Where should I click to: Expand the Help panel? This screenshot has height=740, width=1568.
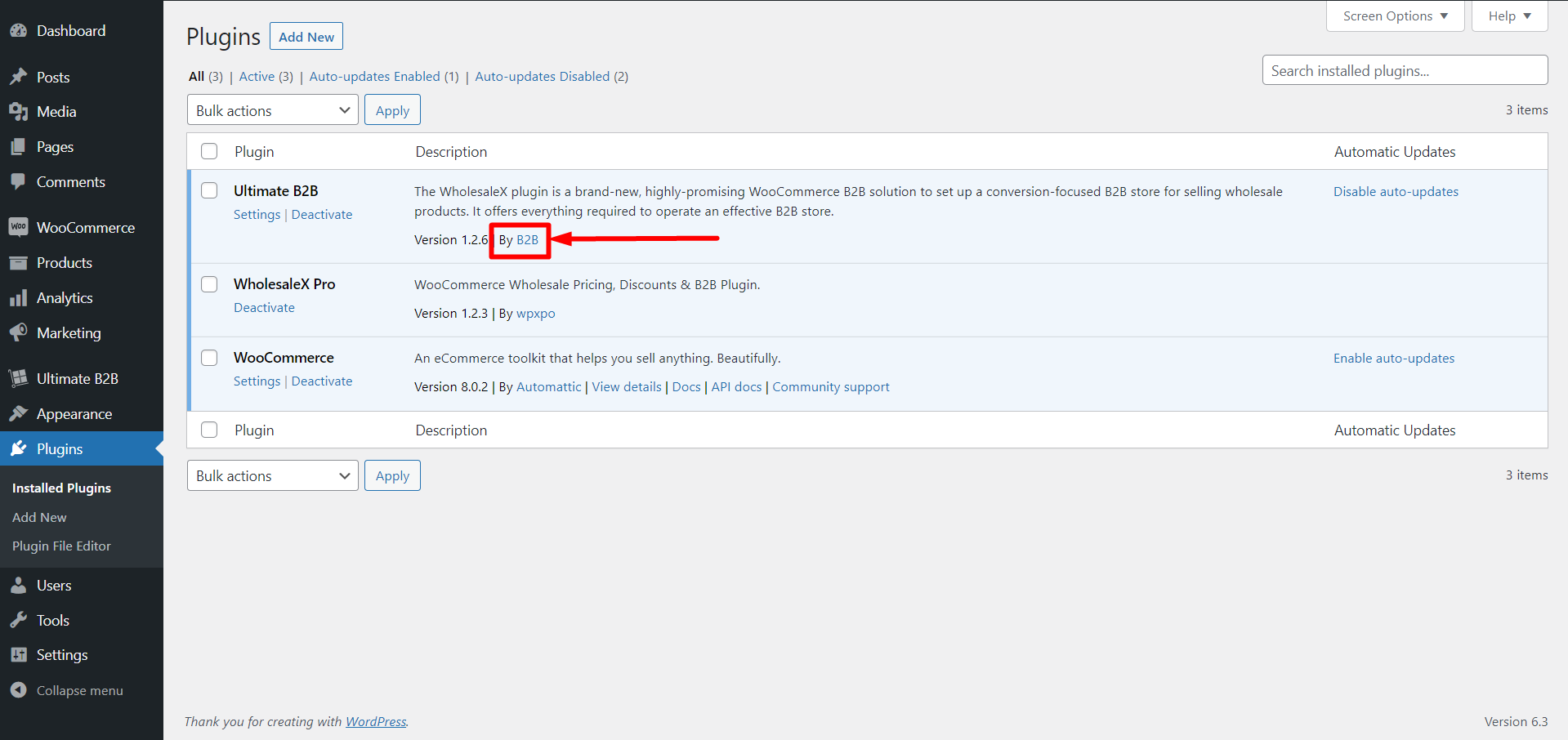pyautogui.click(x=1509, y=16)
